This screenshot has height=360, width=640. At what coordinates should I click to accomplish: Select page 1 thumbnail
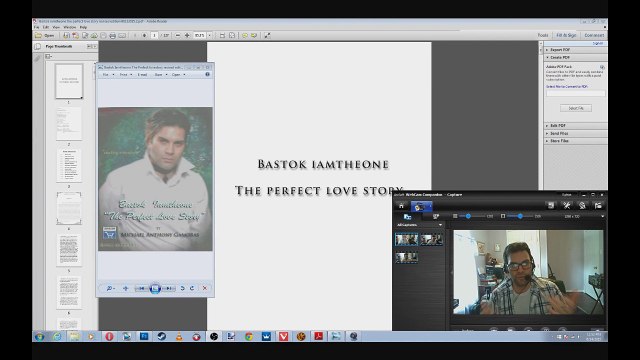[69, 81]
